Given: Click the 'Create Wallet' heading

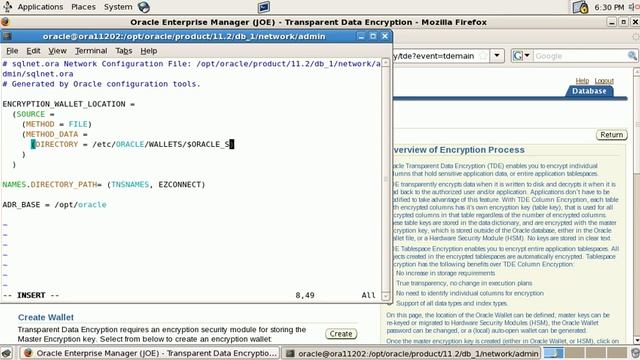Looking at the screenshot, I should click(x=46, y=317).
